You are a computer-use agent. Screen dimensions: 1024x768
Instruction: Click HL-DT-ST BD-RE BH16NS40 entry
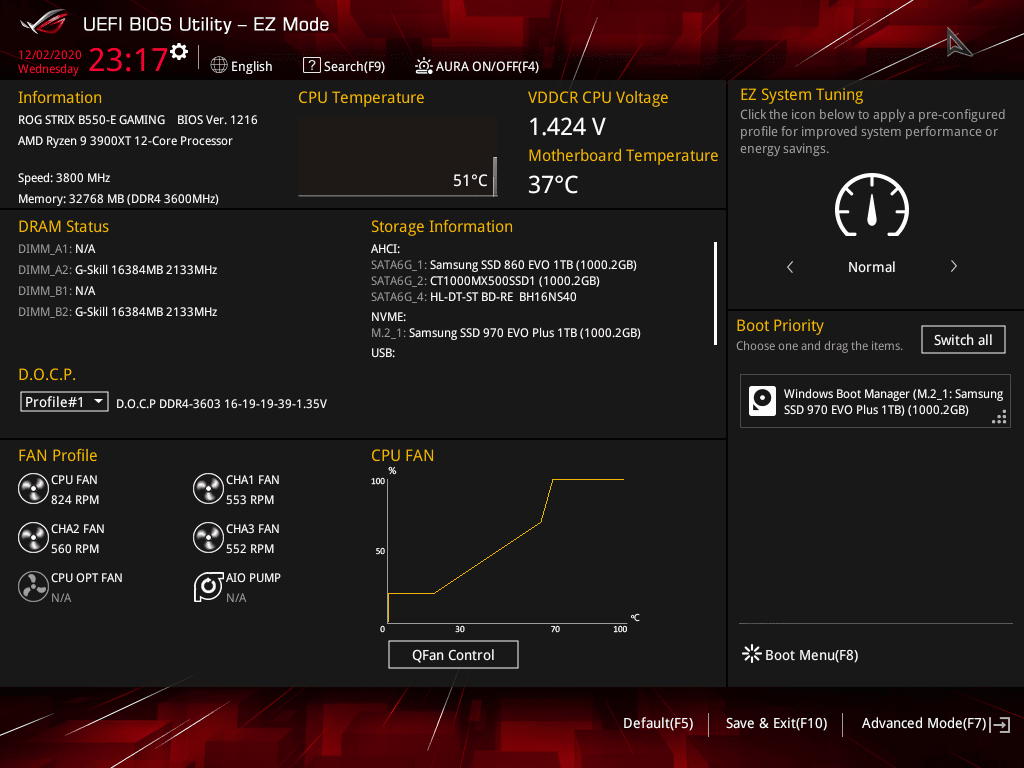pyautogui.click(x=473, y=296)
